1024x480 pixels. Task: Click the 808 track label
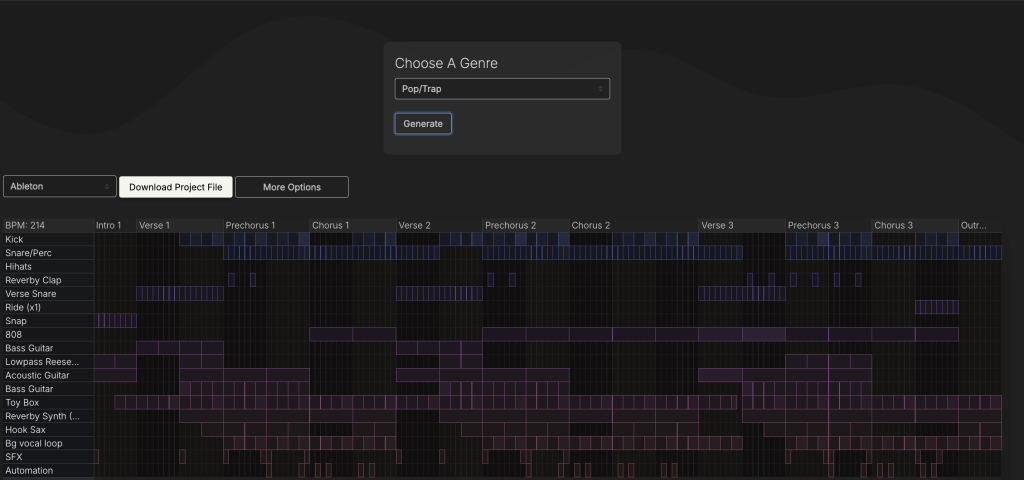[14, 334]
